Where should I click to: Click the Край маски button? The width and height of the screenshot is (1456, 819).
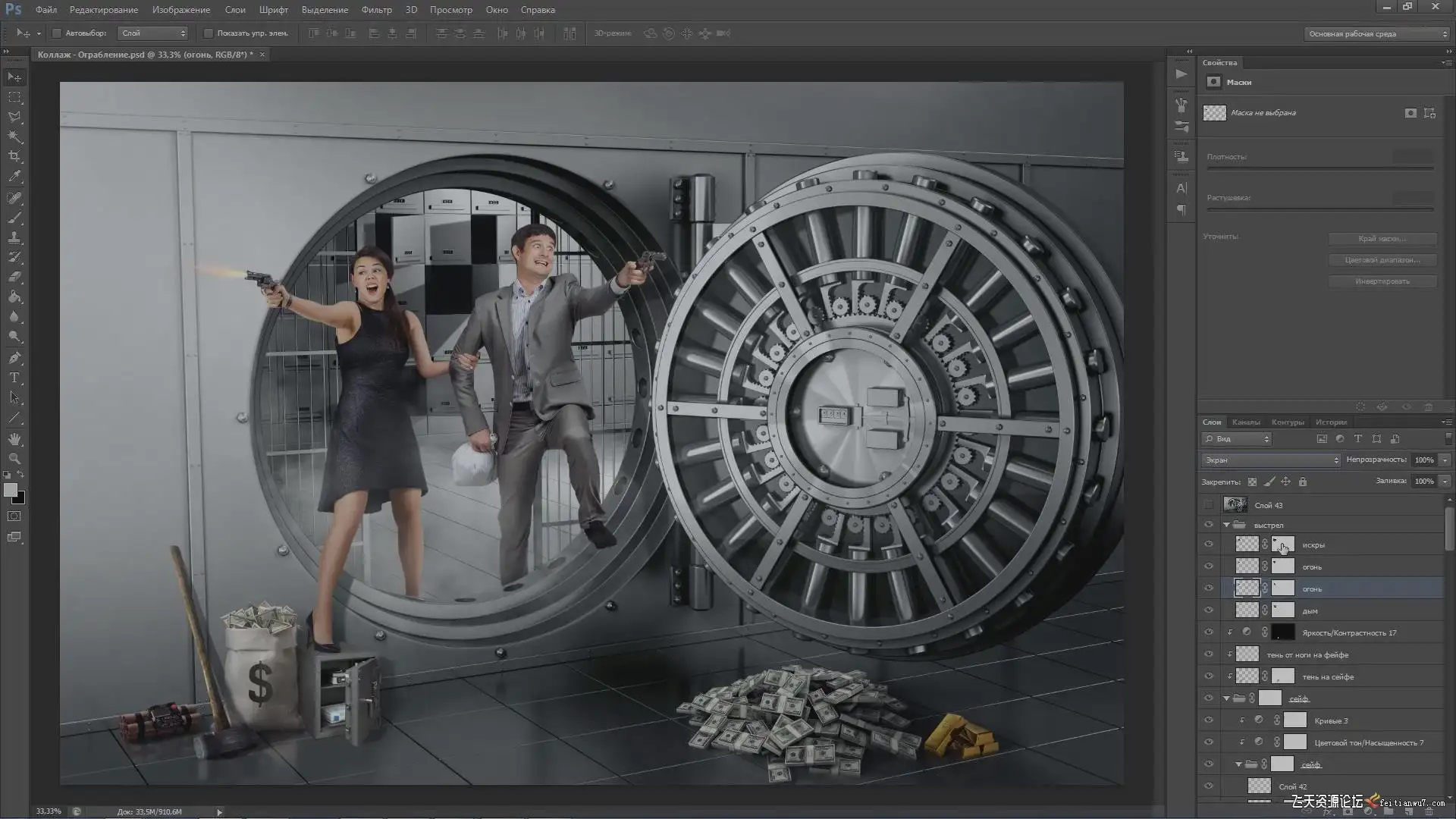pyautogui.click(x=1382, y=239)
